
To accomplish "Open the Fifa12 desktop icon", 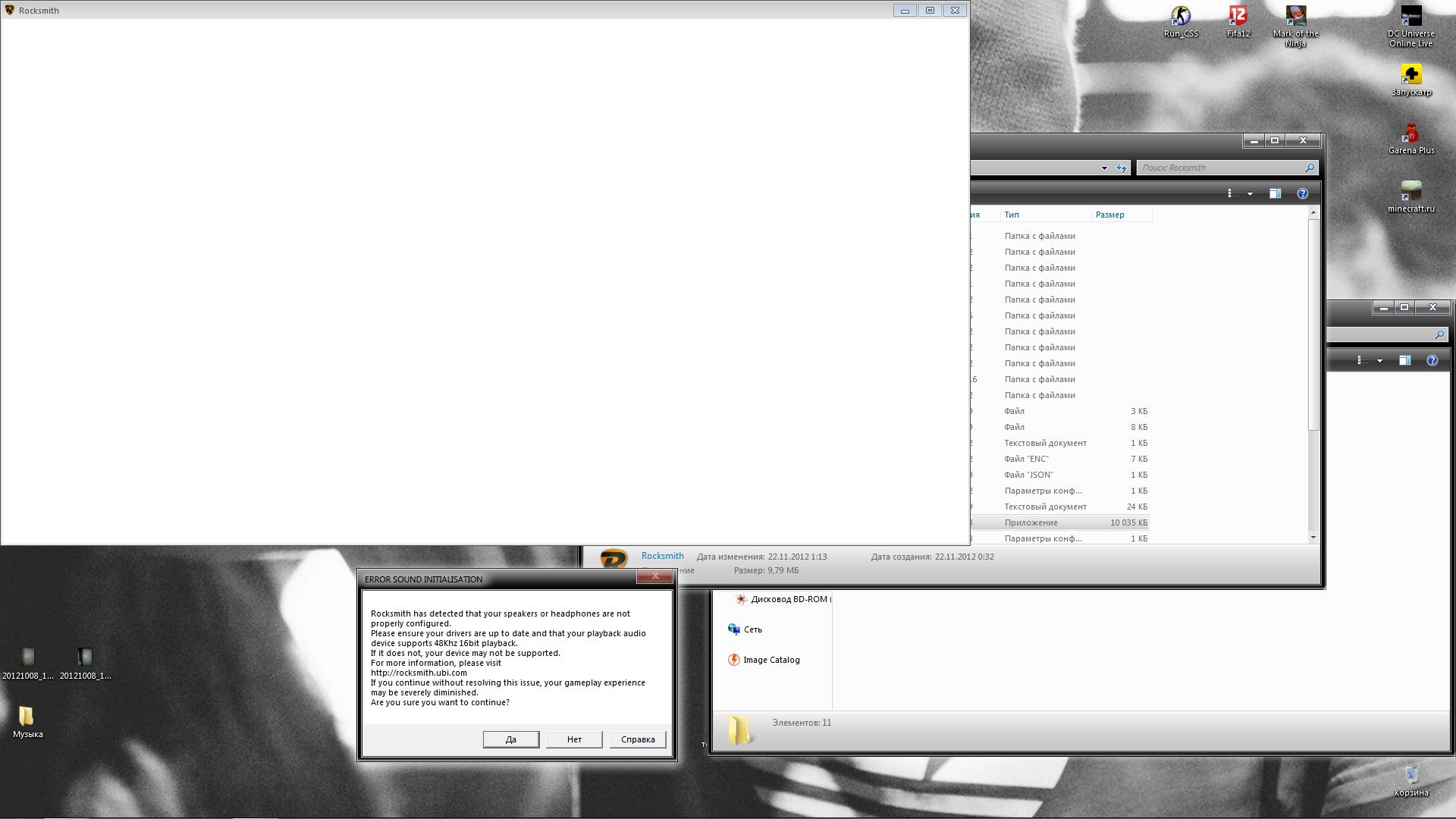I will 1238,17.
